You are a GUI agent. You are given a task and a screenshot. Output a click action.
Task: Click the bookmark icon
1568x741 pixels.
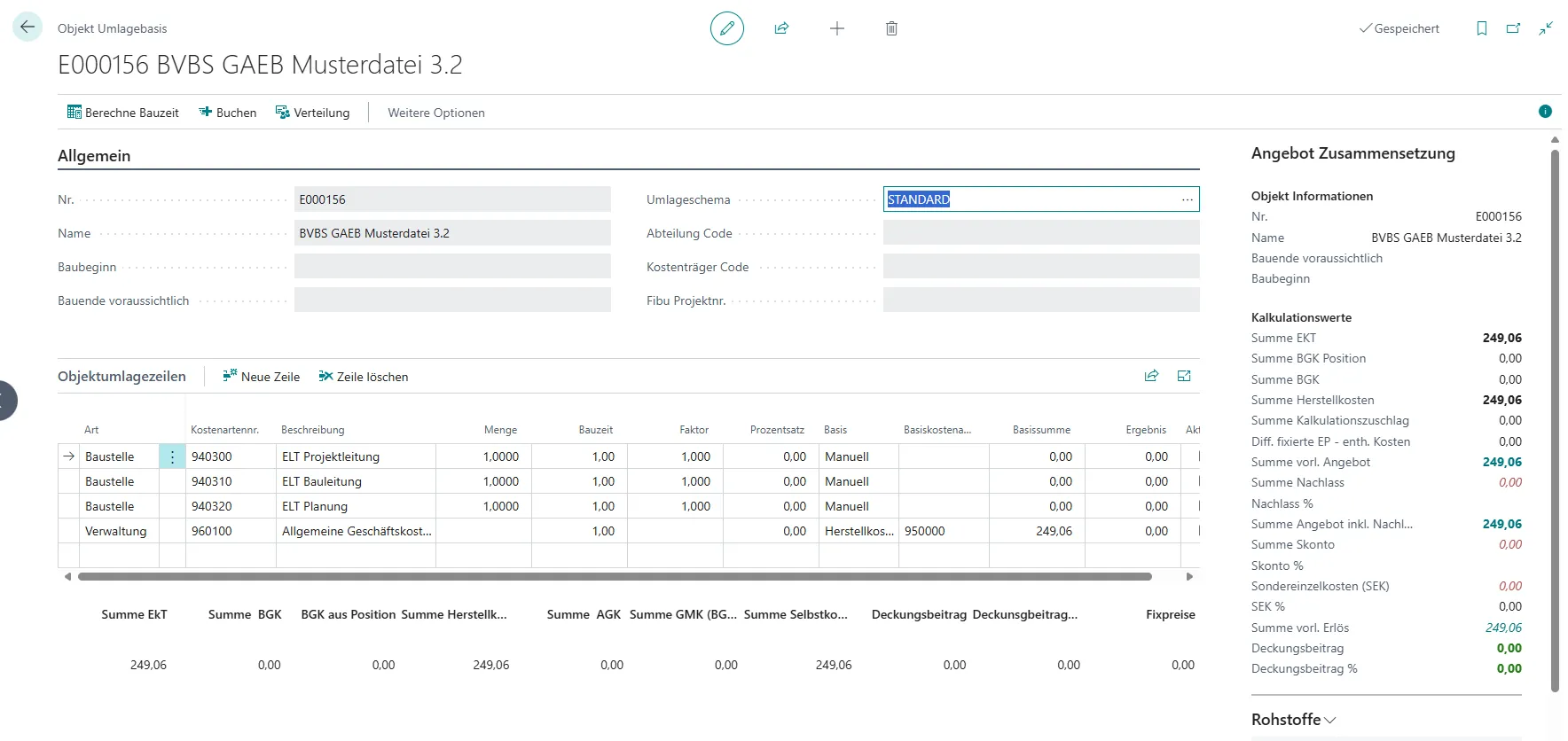(1481, 28)
